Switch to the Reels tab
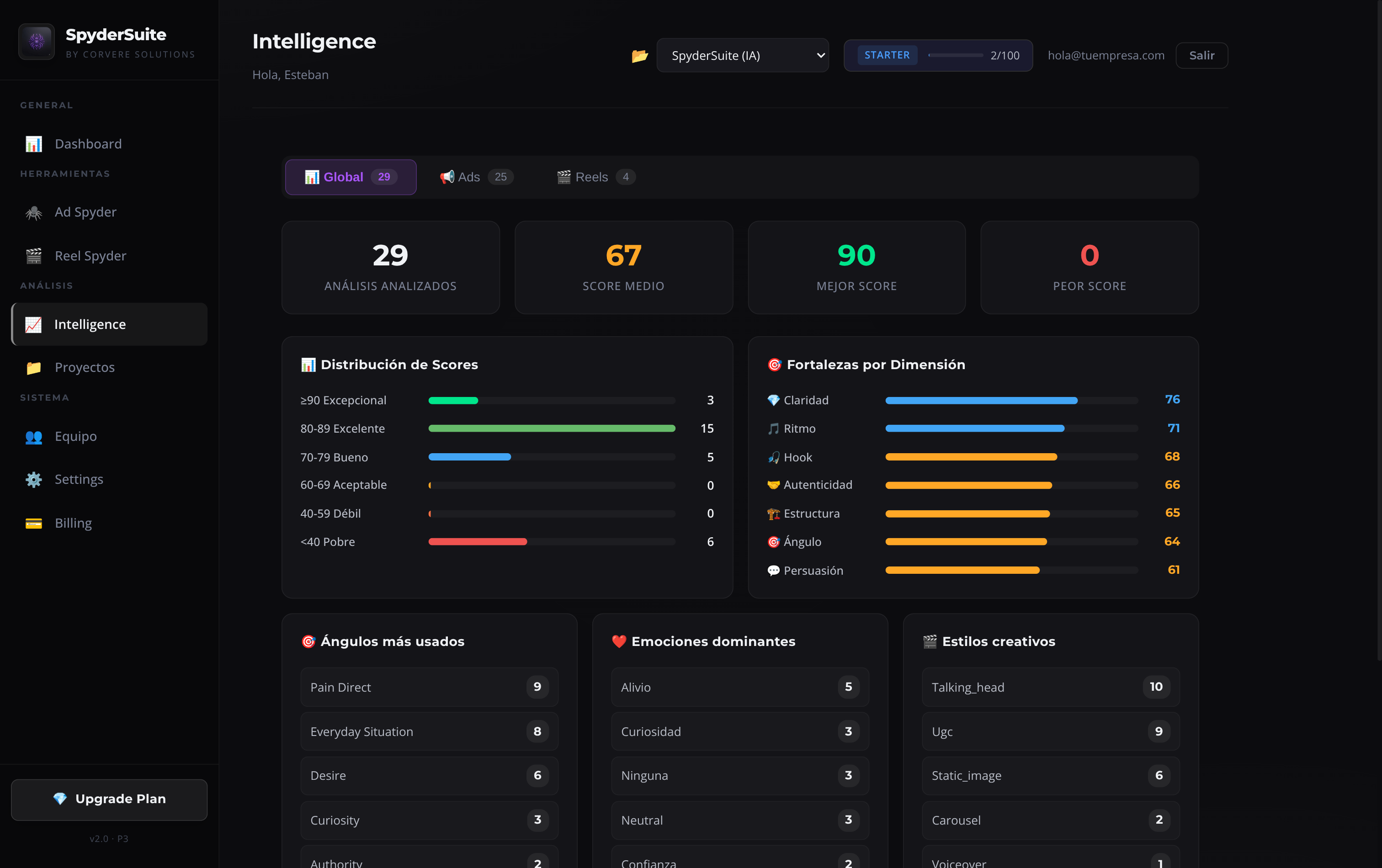This screenshot has width=1382, height=868. point(596,177)
